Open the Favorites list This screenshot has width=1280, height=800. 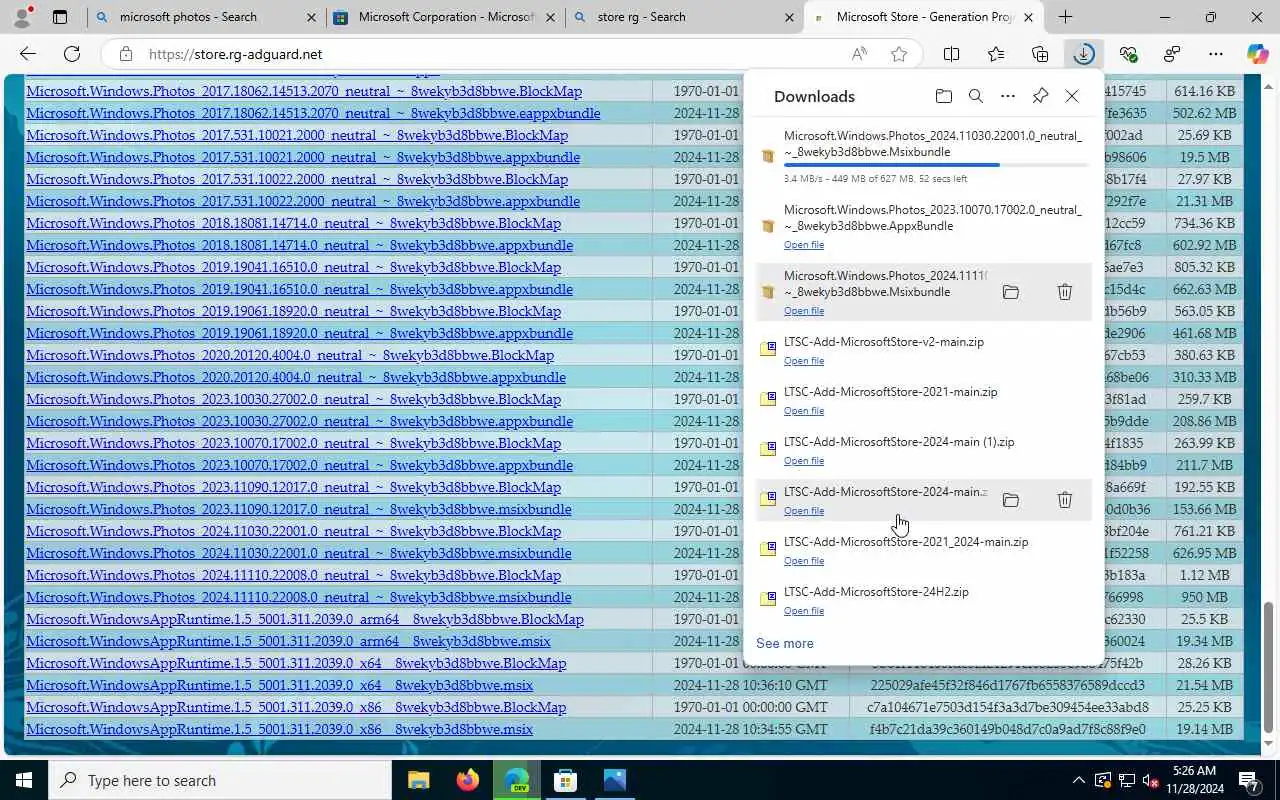[996, 54]
